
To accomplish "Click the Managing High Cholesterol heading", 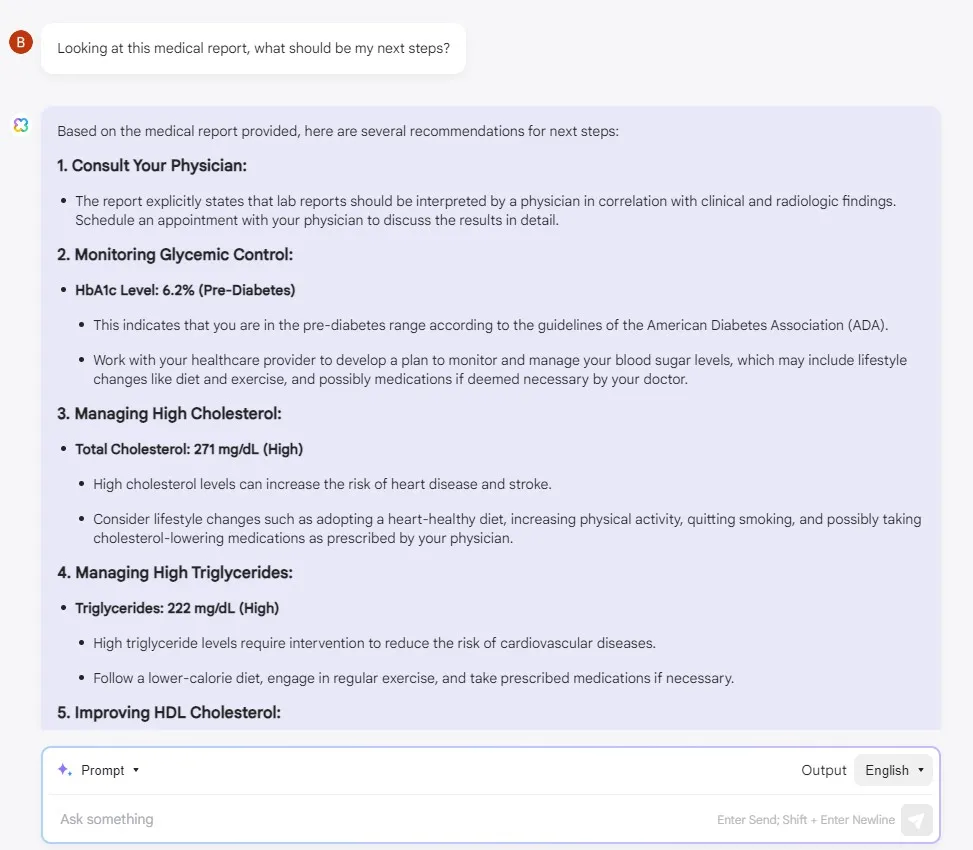I will pos(169,413).
